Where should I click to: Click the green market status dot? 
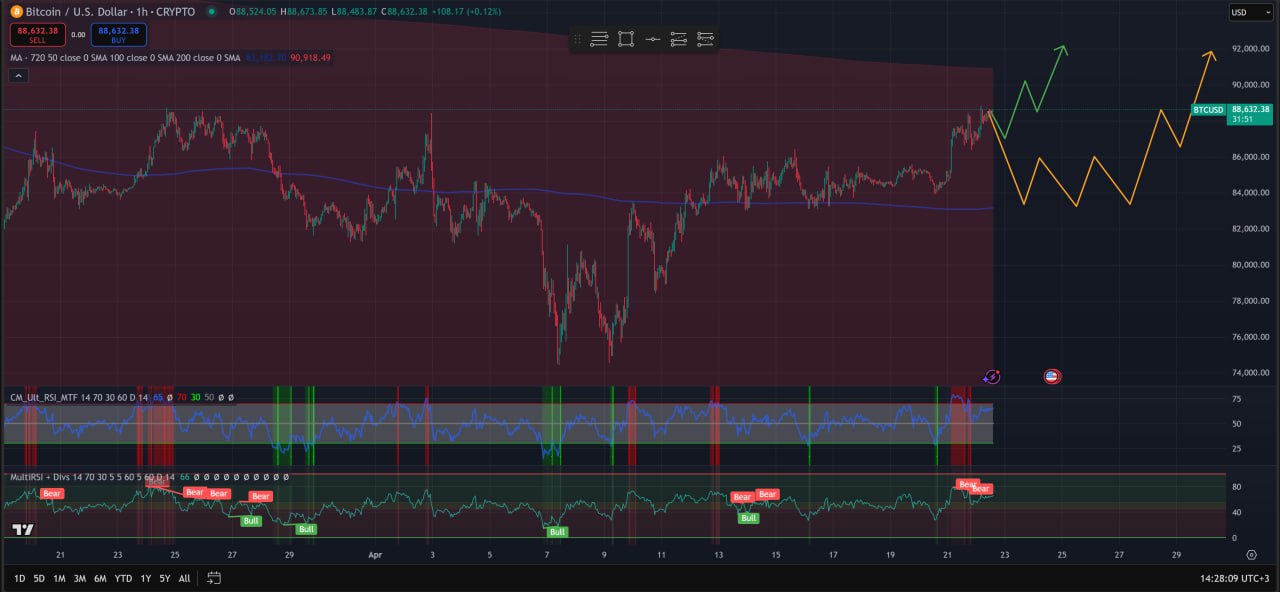tap(211, 12)
